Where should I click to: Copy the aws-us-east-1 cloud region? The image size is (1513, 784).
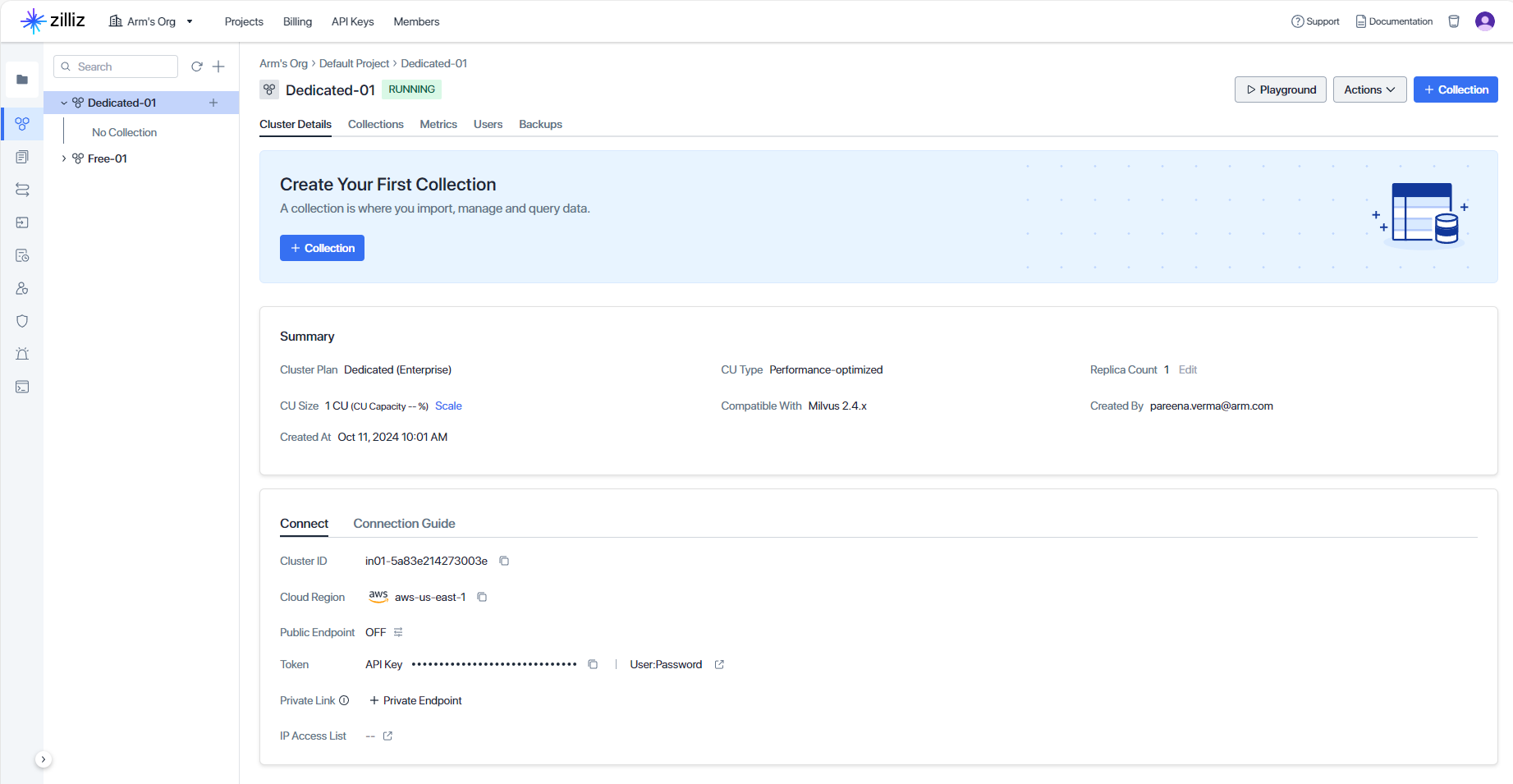click(482, 597)
